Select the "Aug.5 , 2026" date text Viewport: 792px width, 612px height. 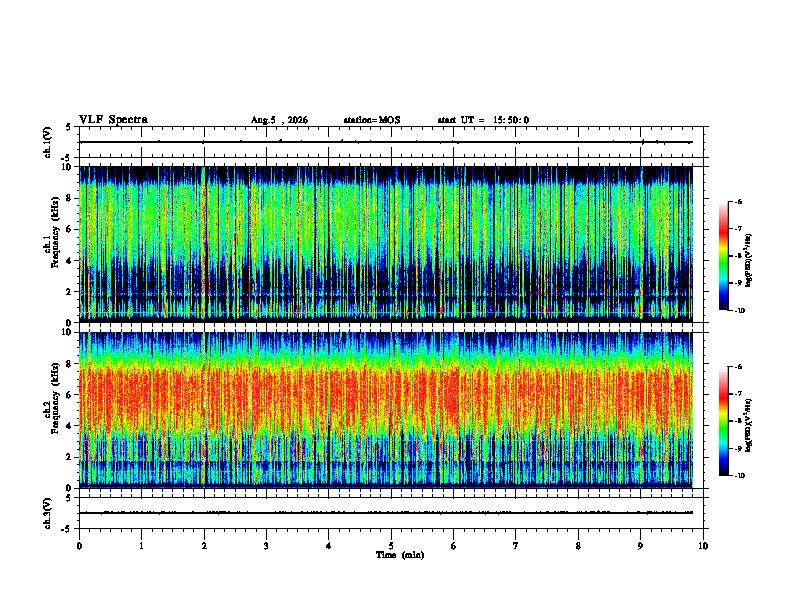(x=279, y=120)
